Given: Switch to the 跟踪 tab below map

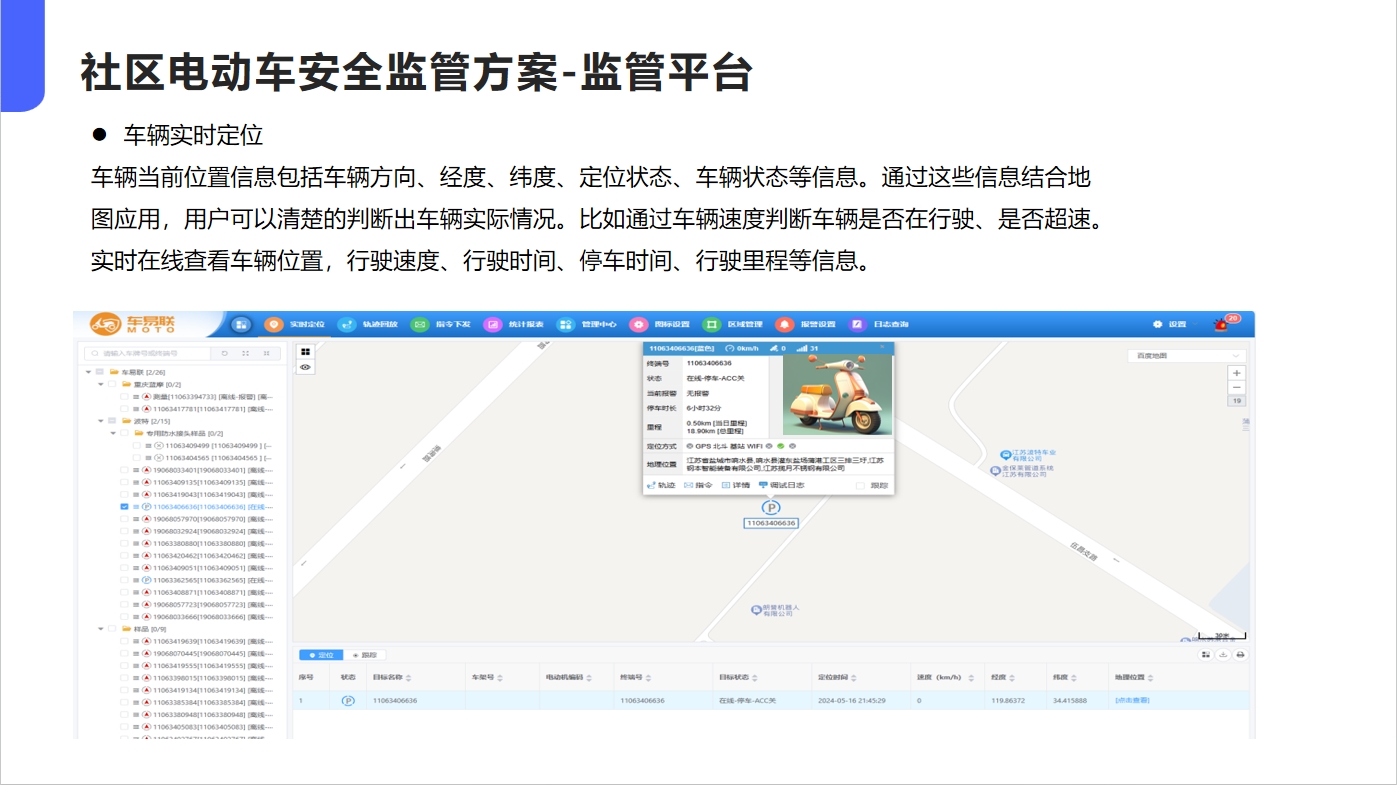Looking at the screenshot, I should [364, 655].
